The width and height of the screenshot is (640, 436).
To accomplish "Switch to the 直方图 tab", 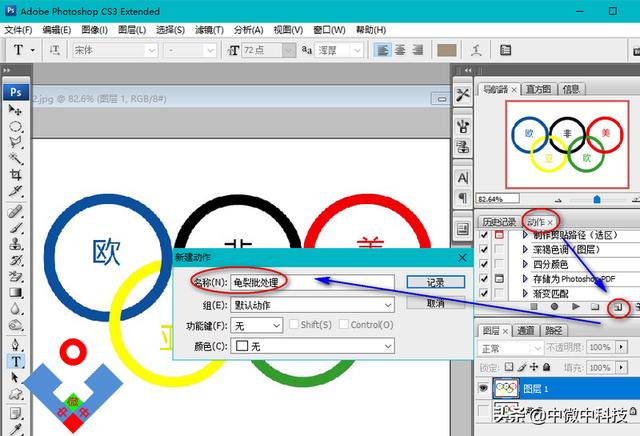I will click(538, 89).
